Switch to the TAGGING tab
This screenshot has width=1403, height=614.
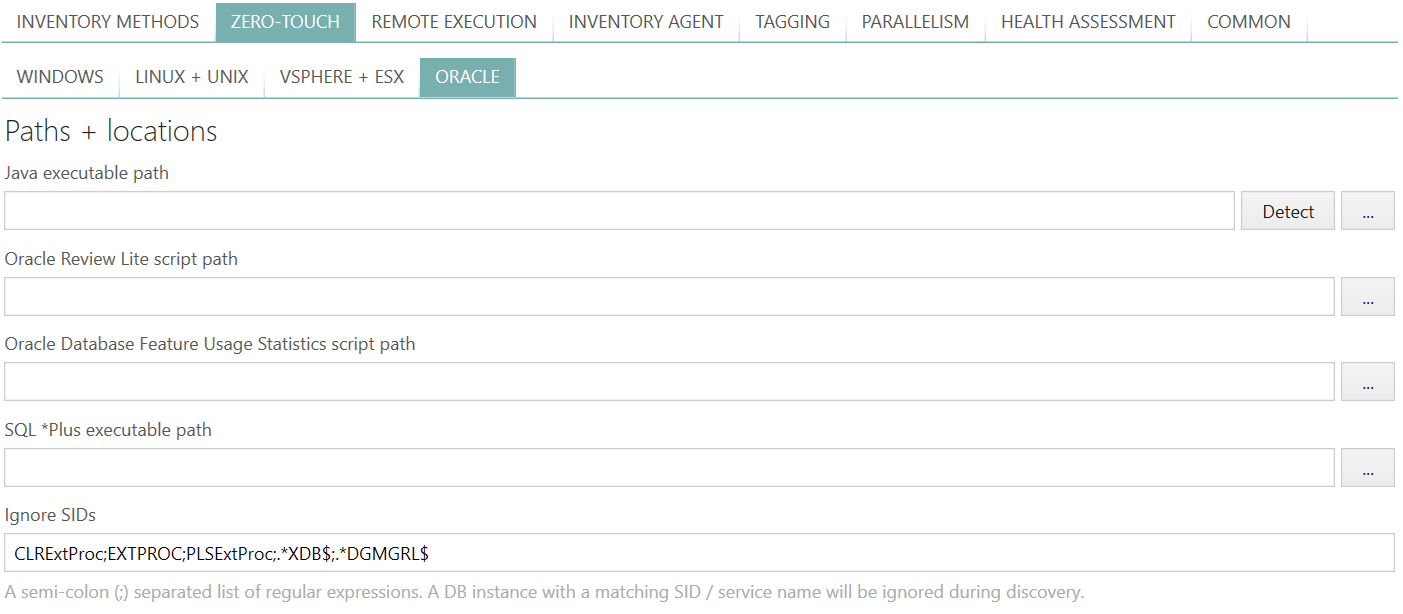(792, 21)
